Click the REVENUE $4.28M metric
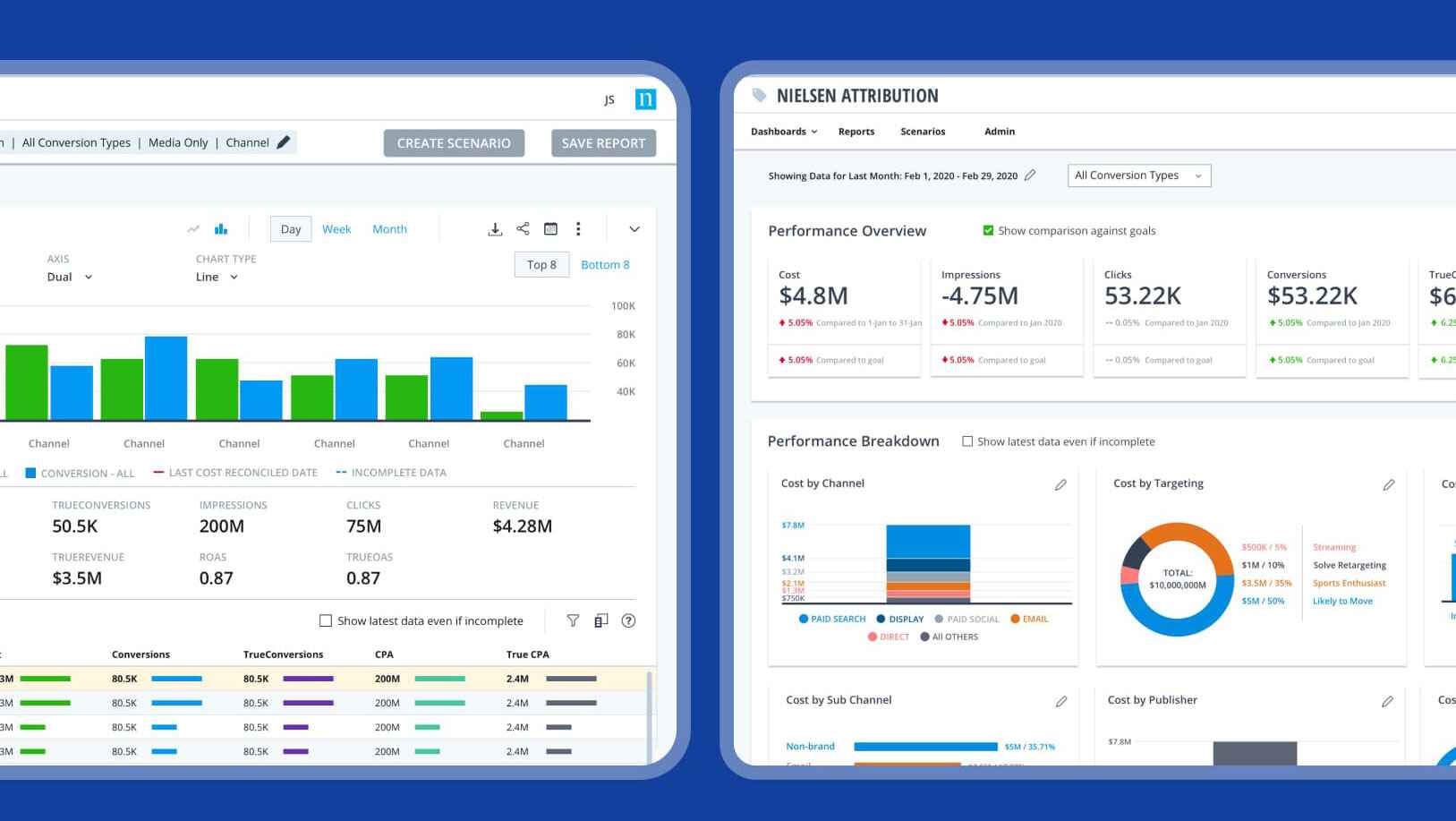This screenshot has width=1456, height=821. click(x=522, y=517)
